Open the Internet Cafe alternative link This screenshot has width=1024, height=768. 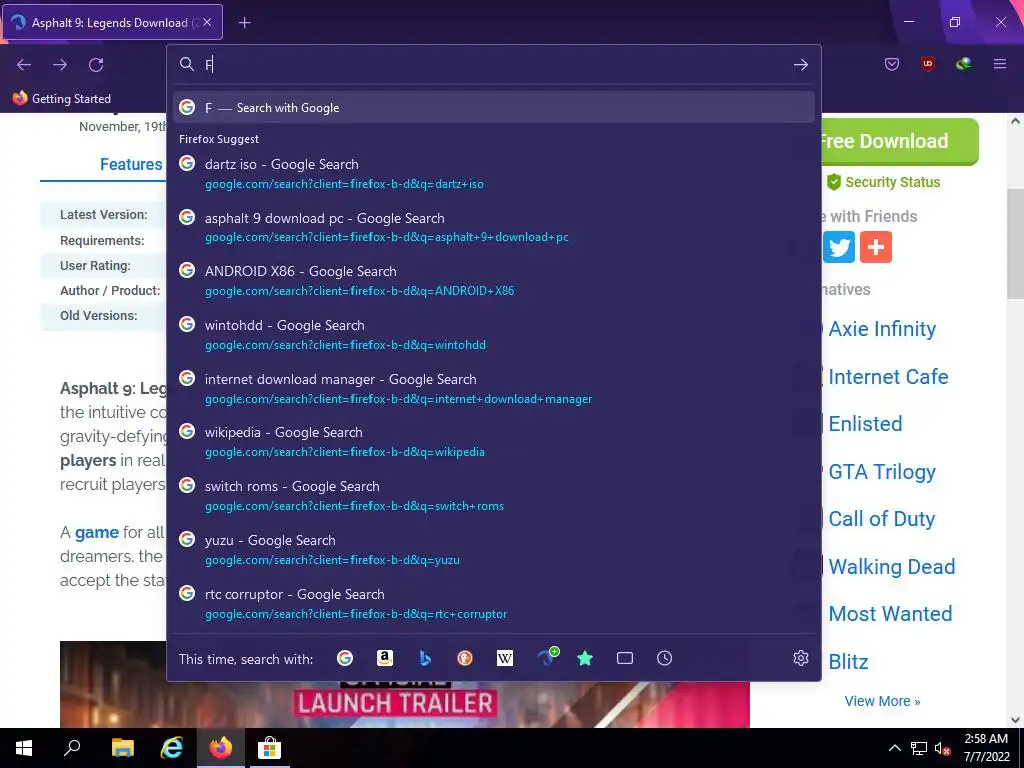(888, 376)
